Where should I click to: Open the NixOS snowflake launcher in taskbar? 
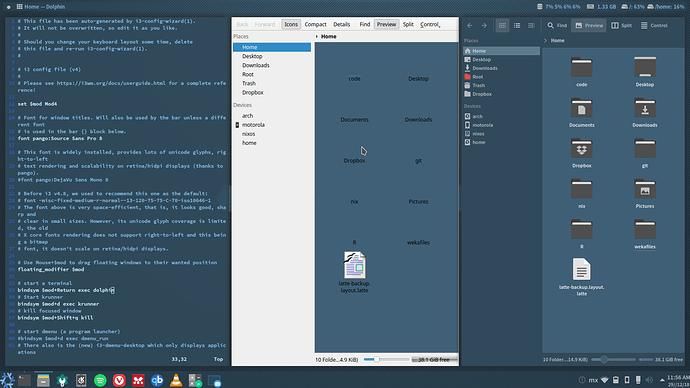(7, 380)
